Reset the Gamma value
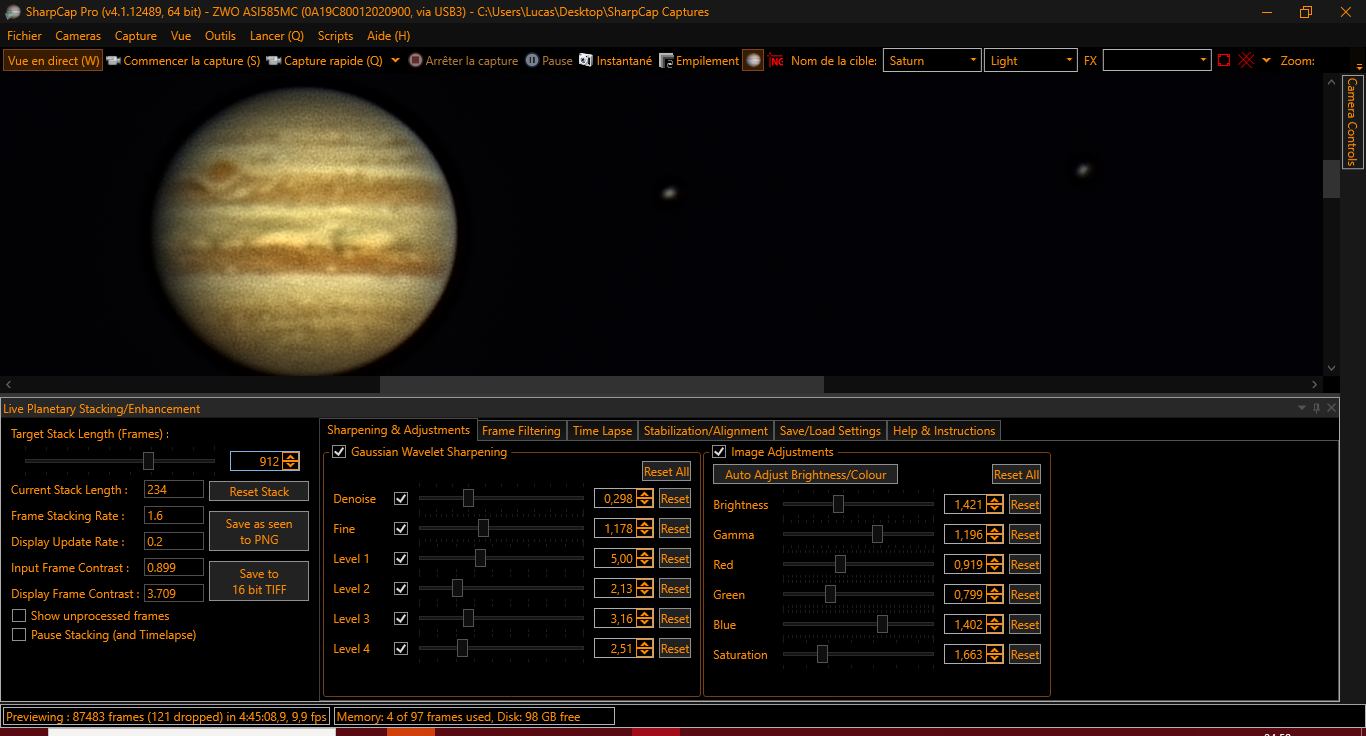The width and height of the screenshot is (1366, 736). tap(1025, 535)
